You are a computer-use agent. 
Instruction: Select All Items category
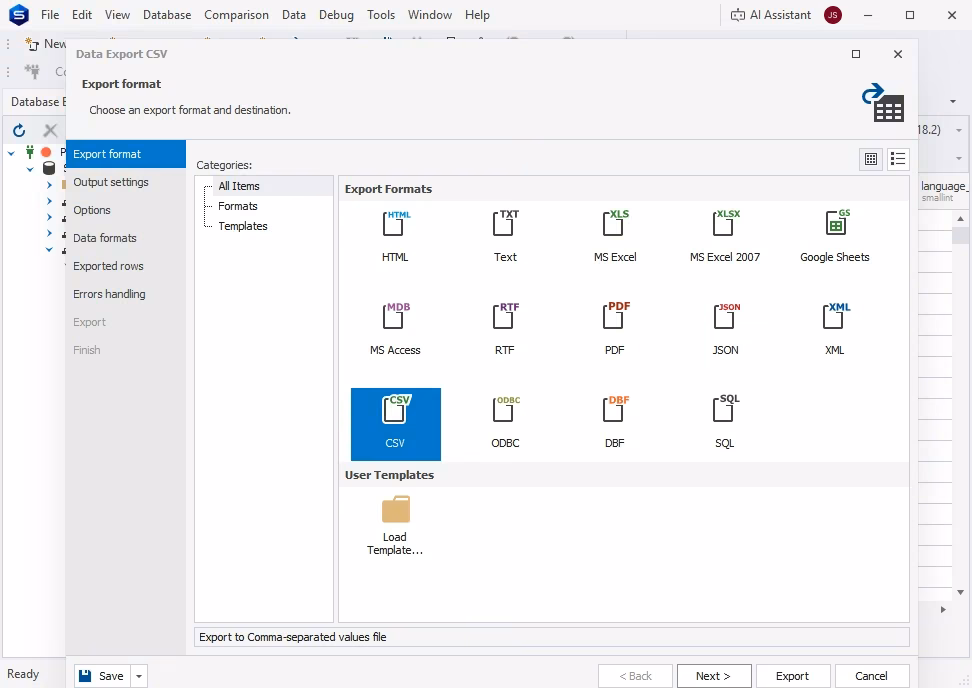coord(239,186)
